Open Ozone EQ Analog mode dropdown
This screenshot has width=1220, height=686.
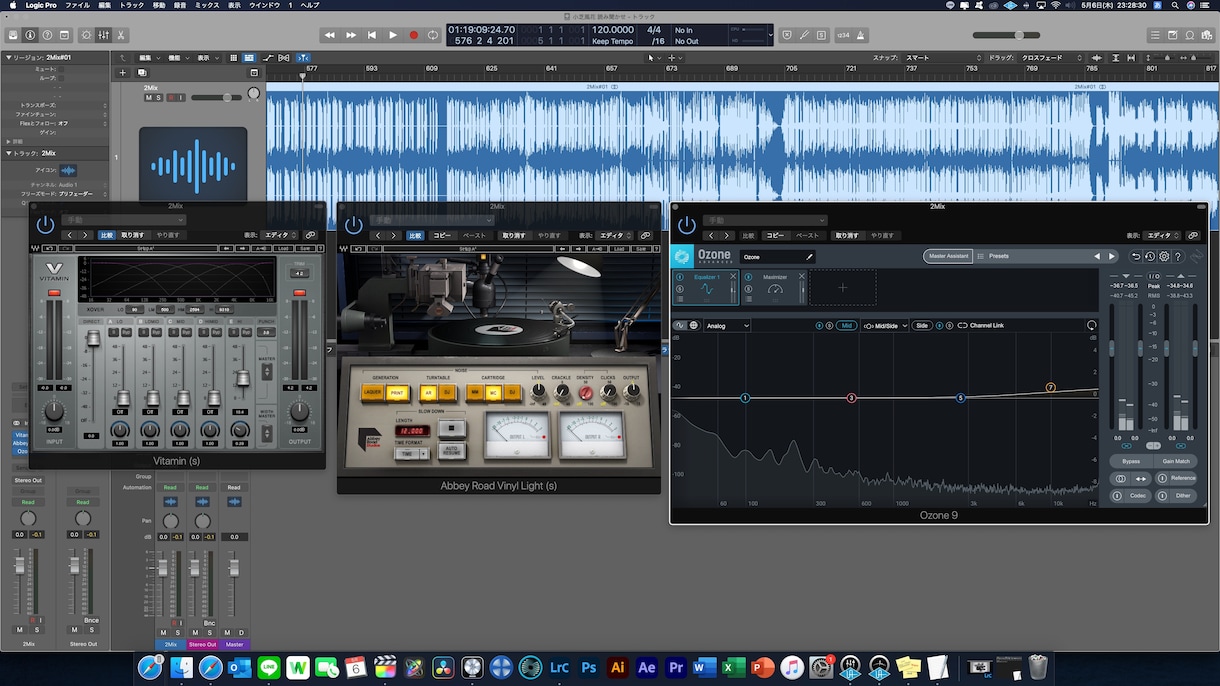(x=727, y=325)
